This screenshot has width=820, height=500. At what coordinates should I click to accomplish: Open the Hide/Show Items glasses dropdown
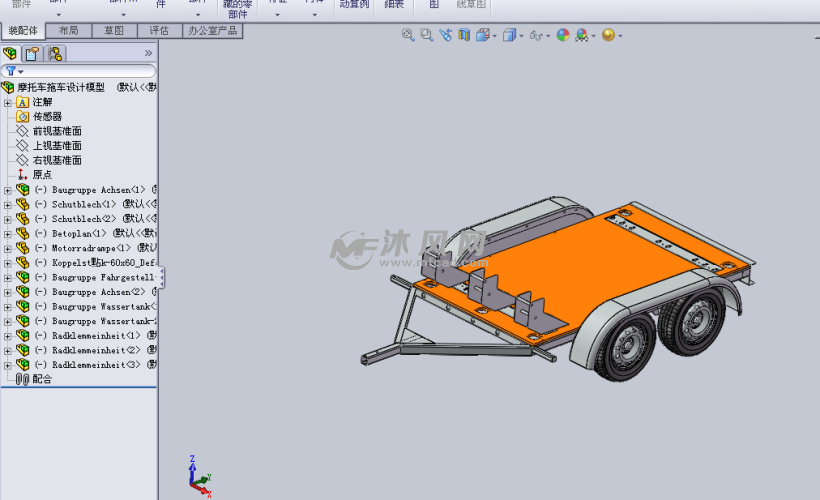[x=538, y=35]
